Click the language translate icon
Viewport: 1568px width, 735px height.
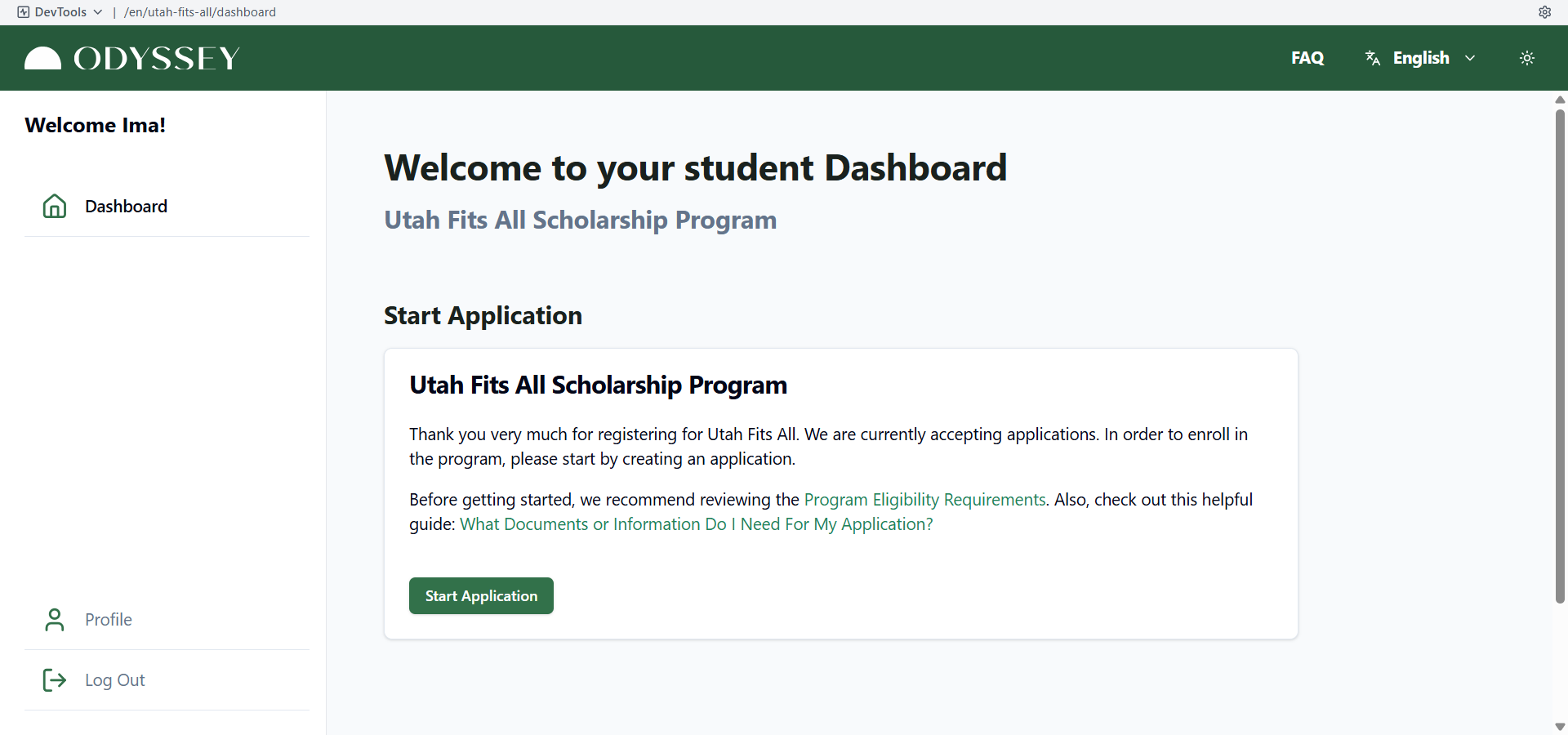pos(1373,58)
